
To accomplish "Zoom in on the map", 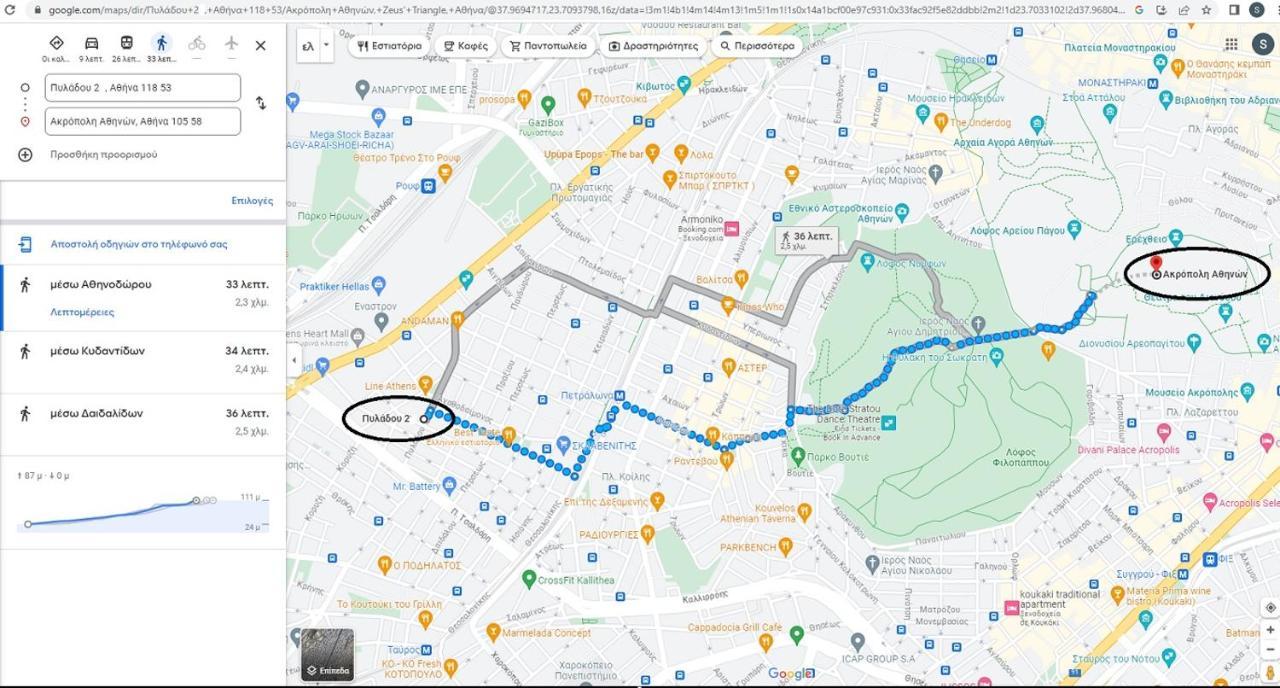I will (1270, 630).
